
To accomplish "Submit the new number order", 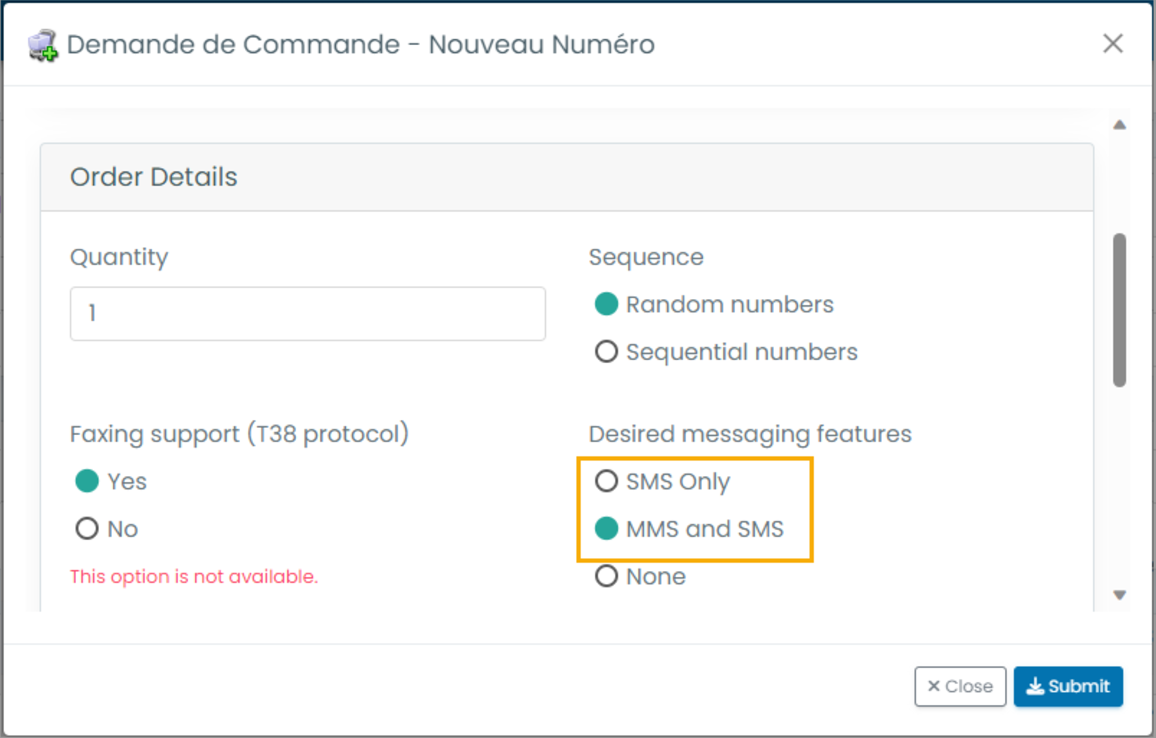I will (1068, 686).
